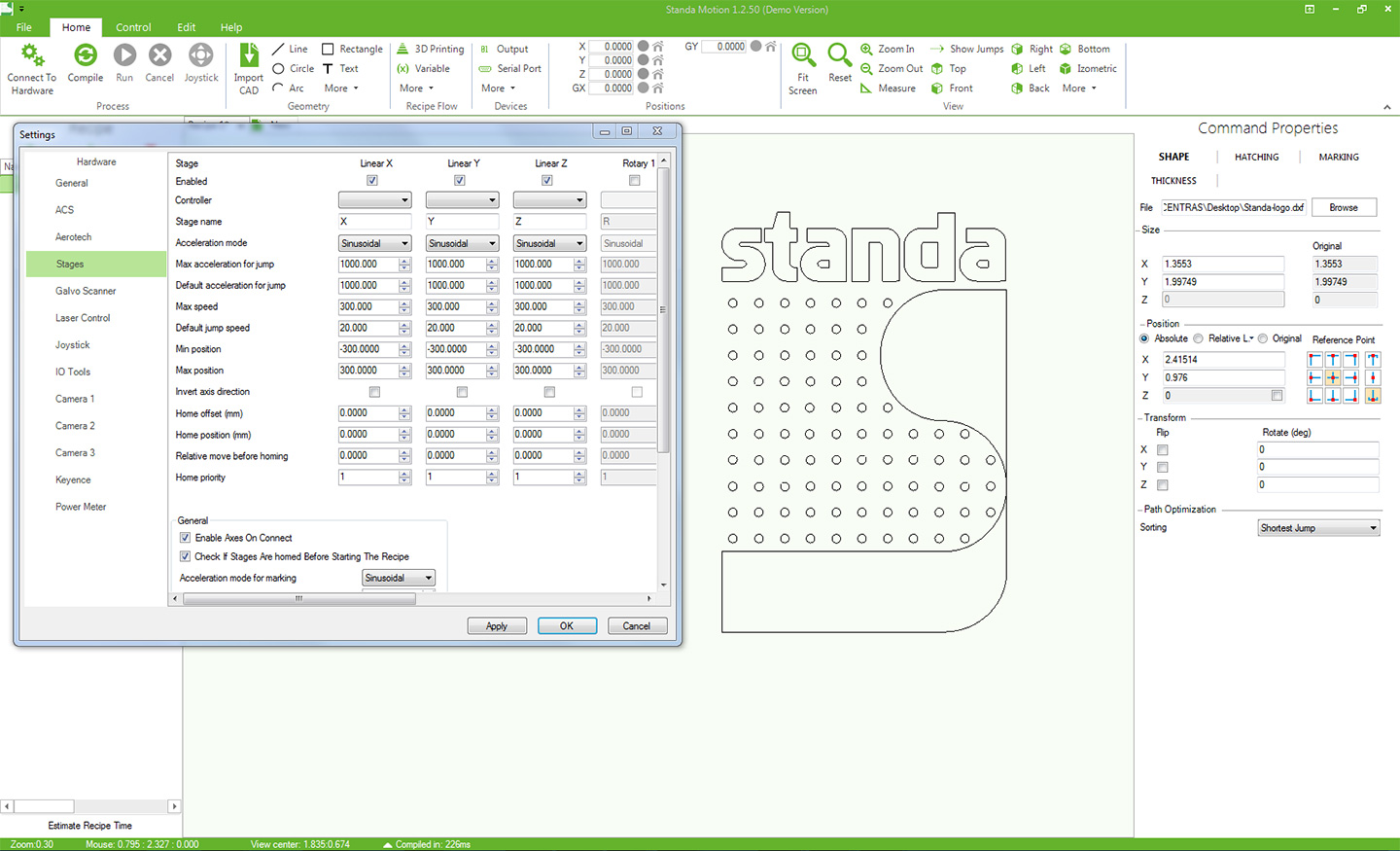Image resolution: width=1400 pixels, height=851 pixels.
Task: Toggle Enabled checkbox for Linear X
Action: click(x=372, y=180)
